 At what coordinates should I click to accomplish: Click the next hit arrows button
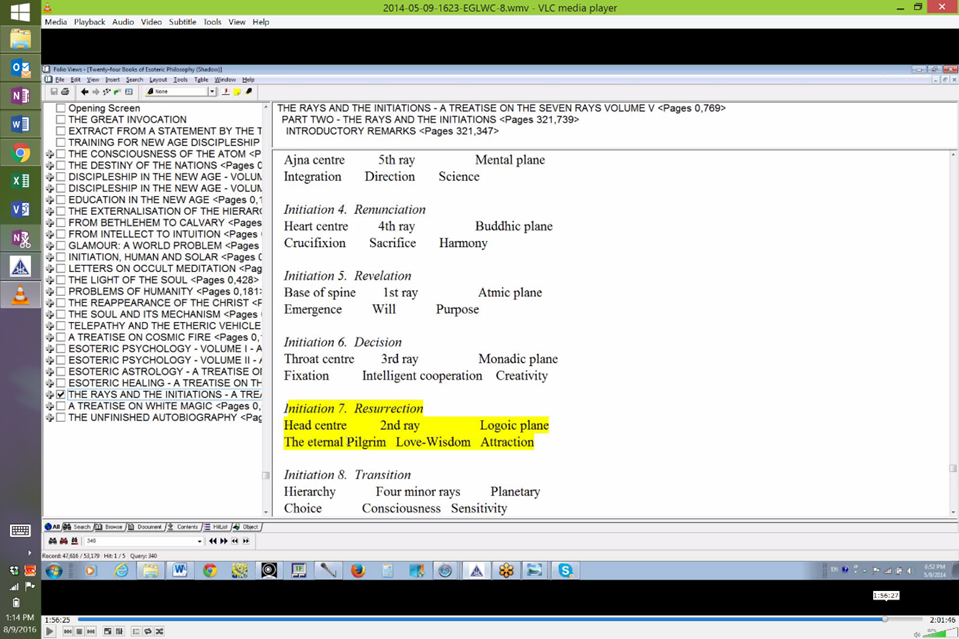[223, 540]
